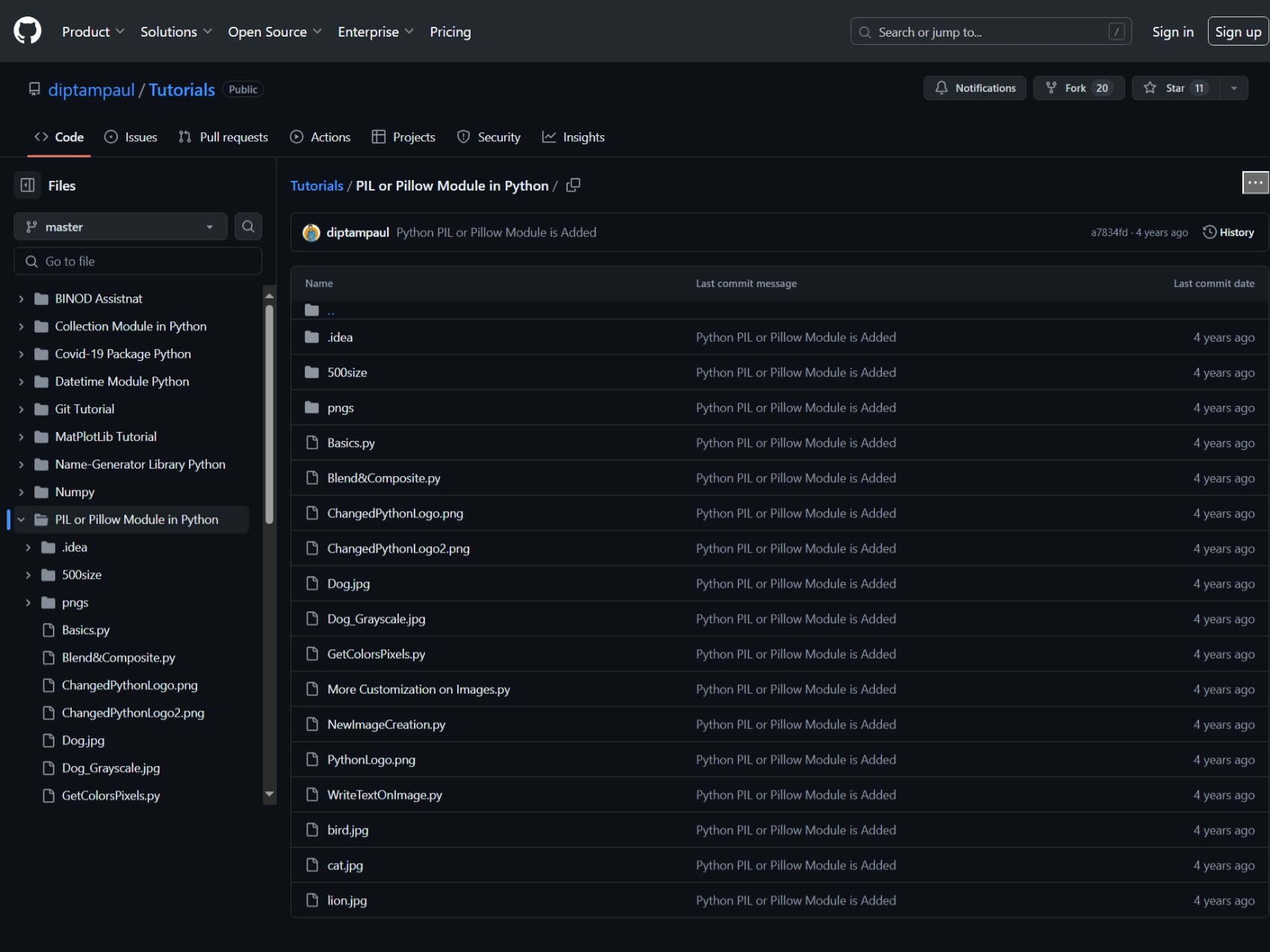The image size is (1270, 952).
Task: Open the .idea folder icon in table
Action: [312, 337]
